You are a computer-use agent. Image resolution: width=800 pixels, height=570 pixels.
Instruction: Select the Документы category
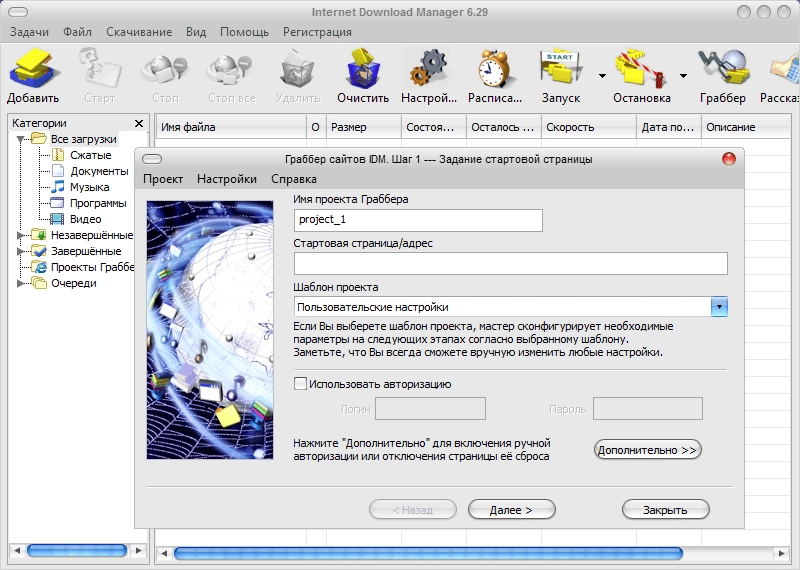99,171
